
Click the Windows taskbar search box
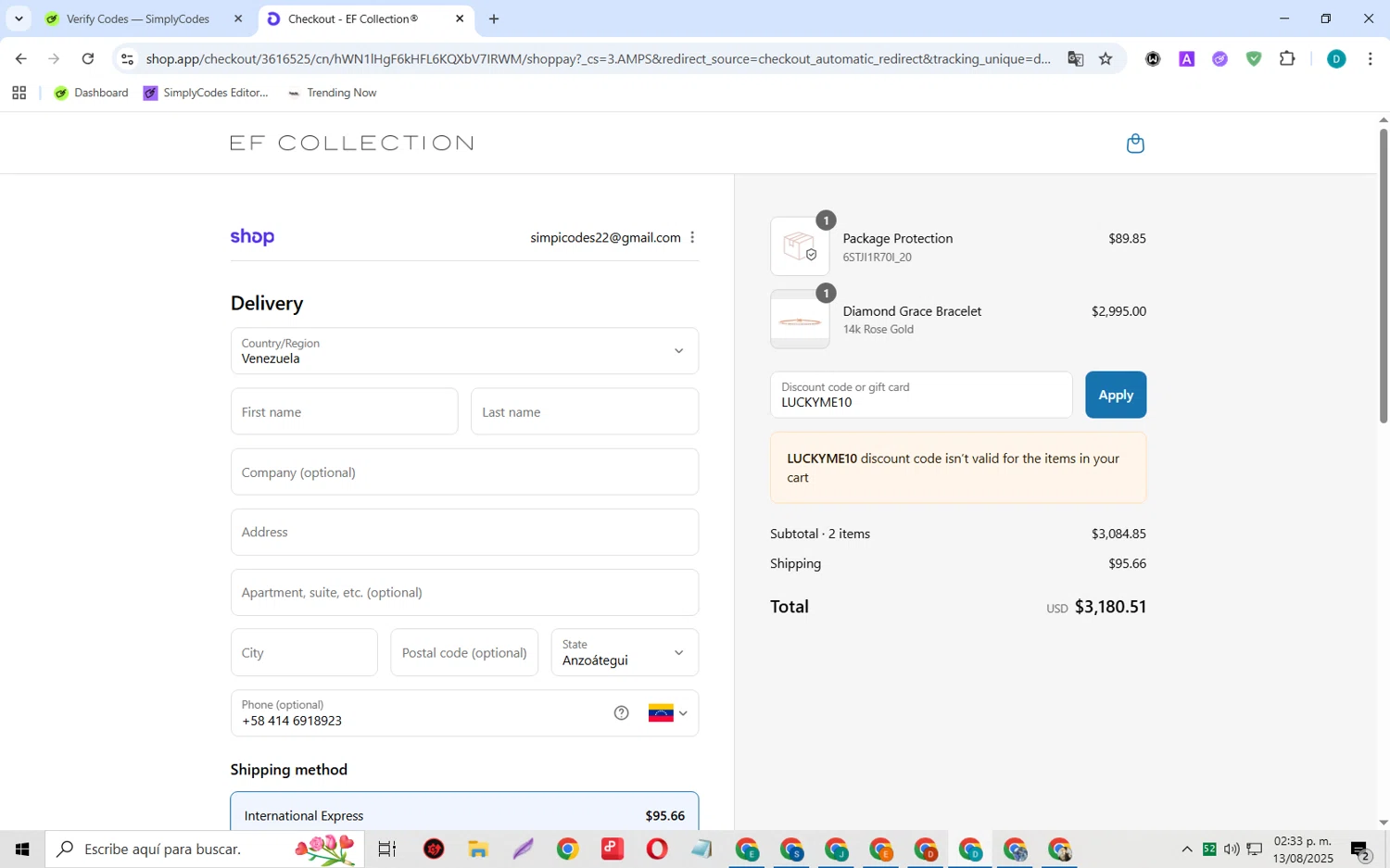coord(205,849)
